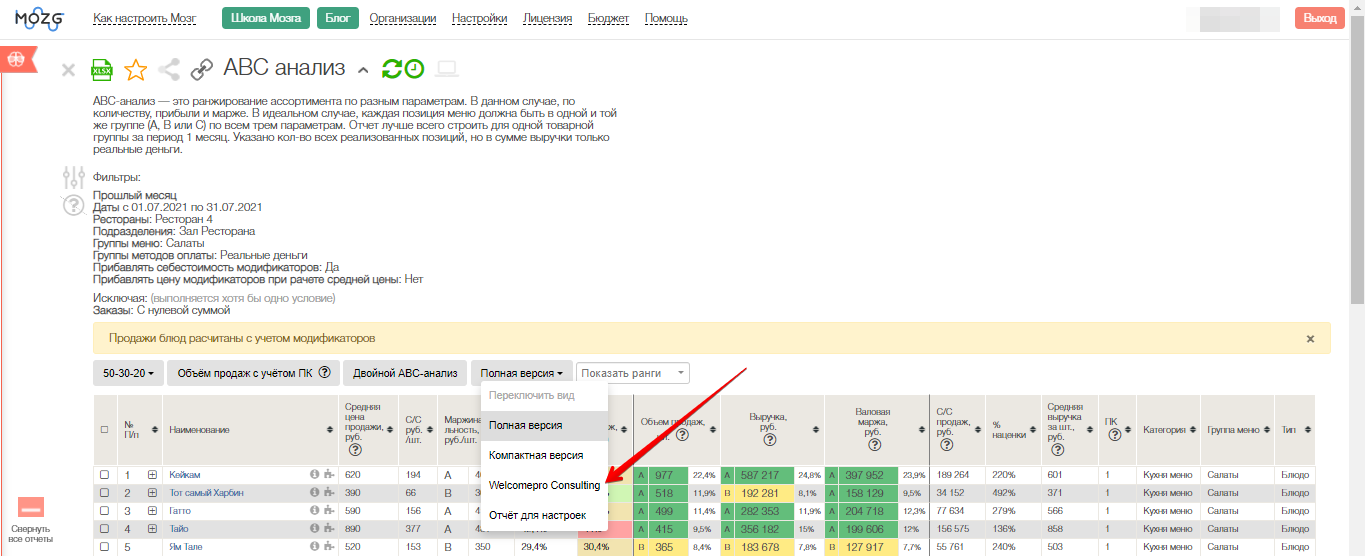The width and height of the screenshot is (1365, 556).
Task: Open the filters sliders icon
Action: pos(74,178)
